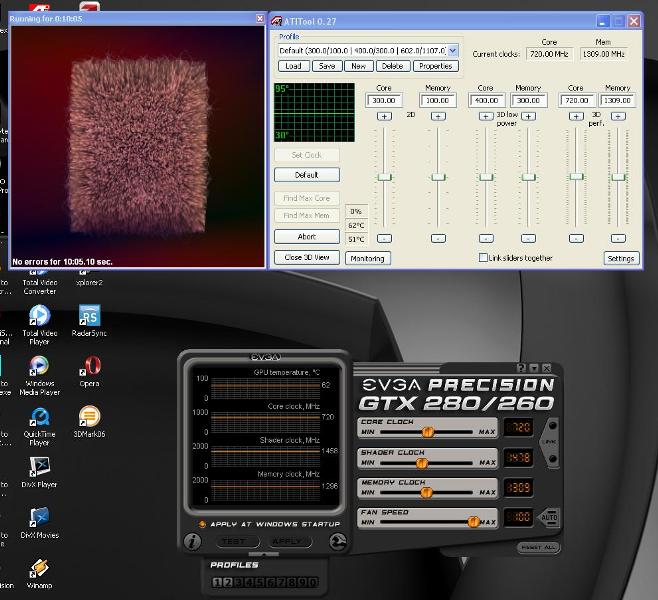Image resolution: width=658 pixels, height=600 pixels.
Task: Click the 3D perf. Core slider thumb
Action: tap(576, 177)
